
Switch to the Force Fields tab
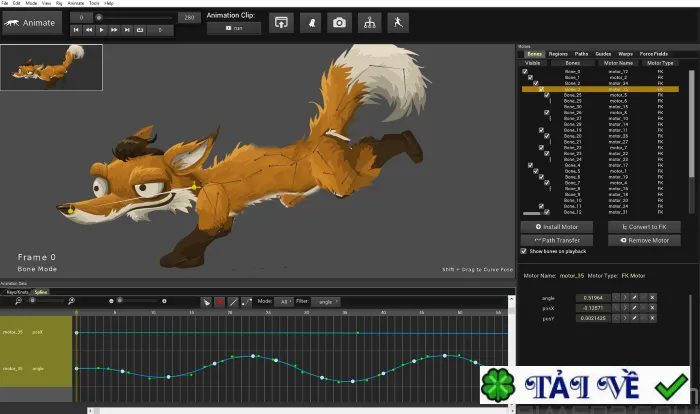[x=654, y=54]
